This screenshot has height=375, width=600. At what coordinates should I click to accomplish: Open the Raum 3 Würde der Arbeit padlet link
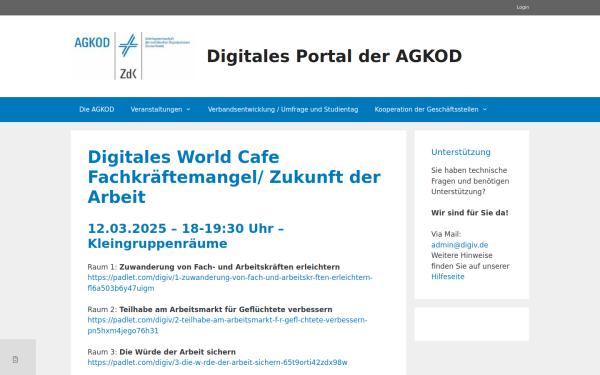coord(217,362)
